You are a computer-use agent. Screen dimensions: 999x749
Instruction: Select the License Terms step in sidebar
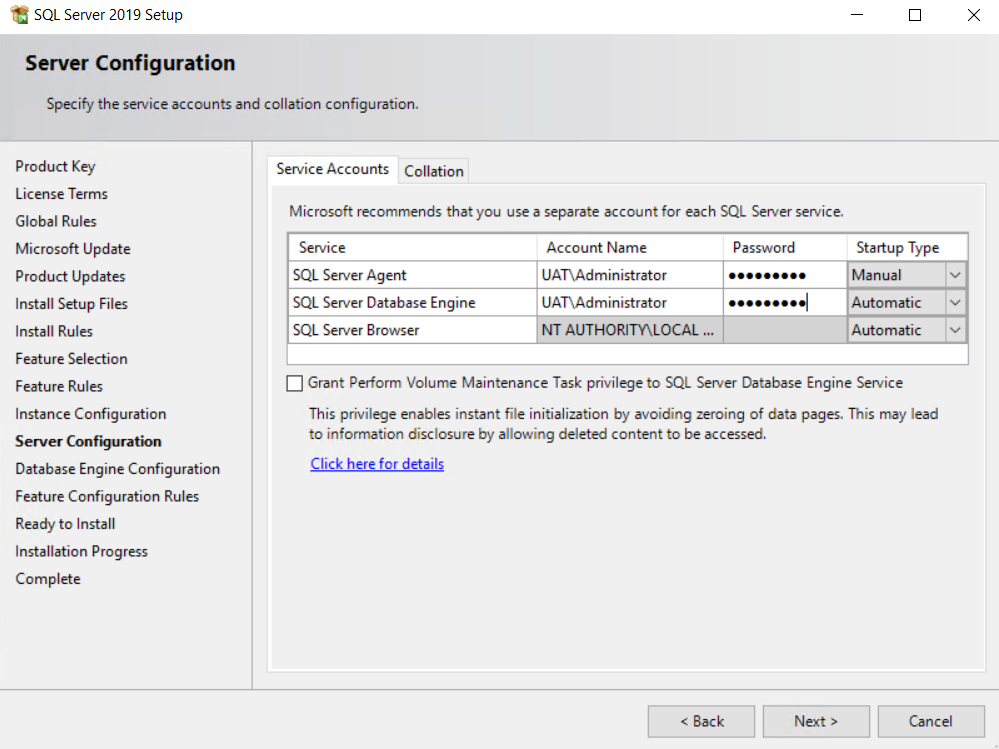[x=62, y=194]
